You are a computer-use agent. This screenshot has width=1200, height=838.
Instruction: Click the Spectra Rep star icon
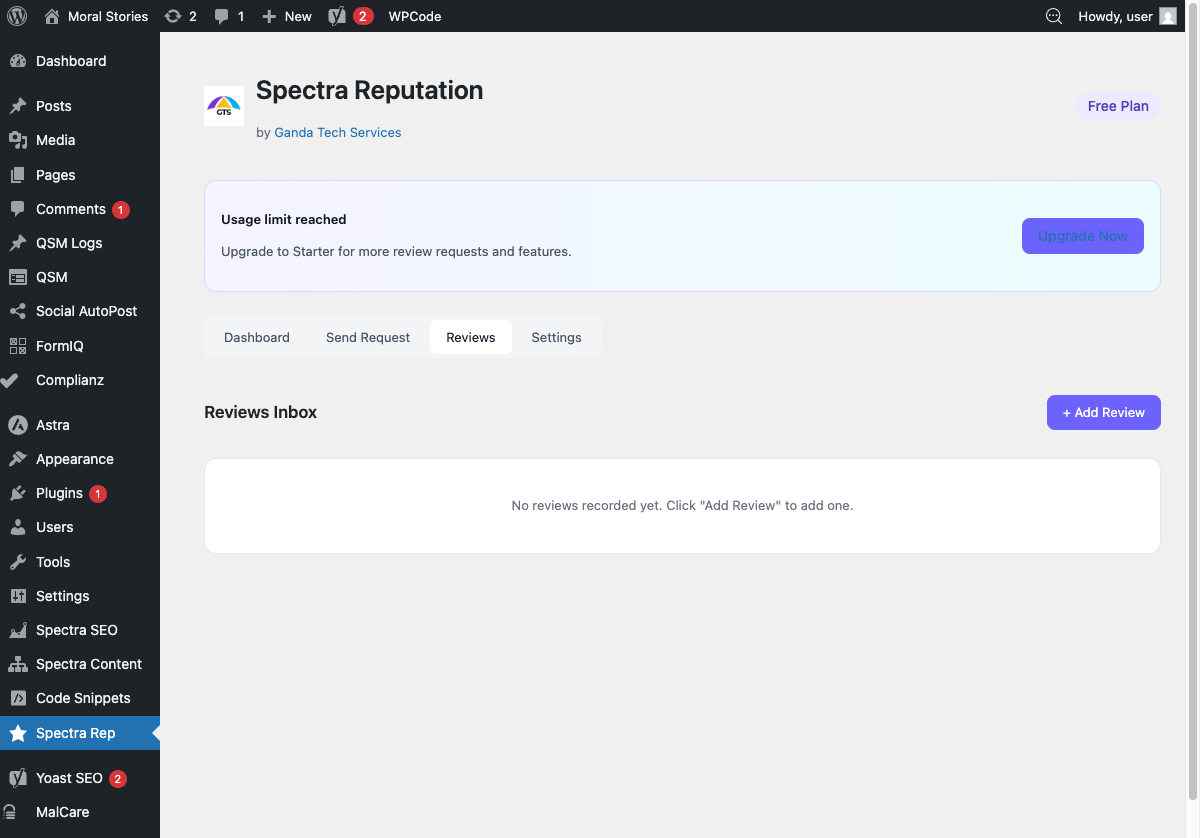click(18, 733)
